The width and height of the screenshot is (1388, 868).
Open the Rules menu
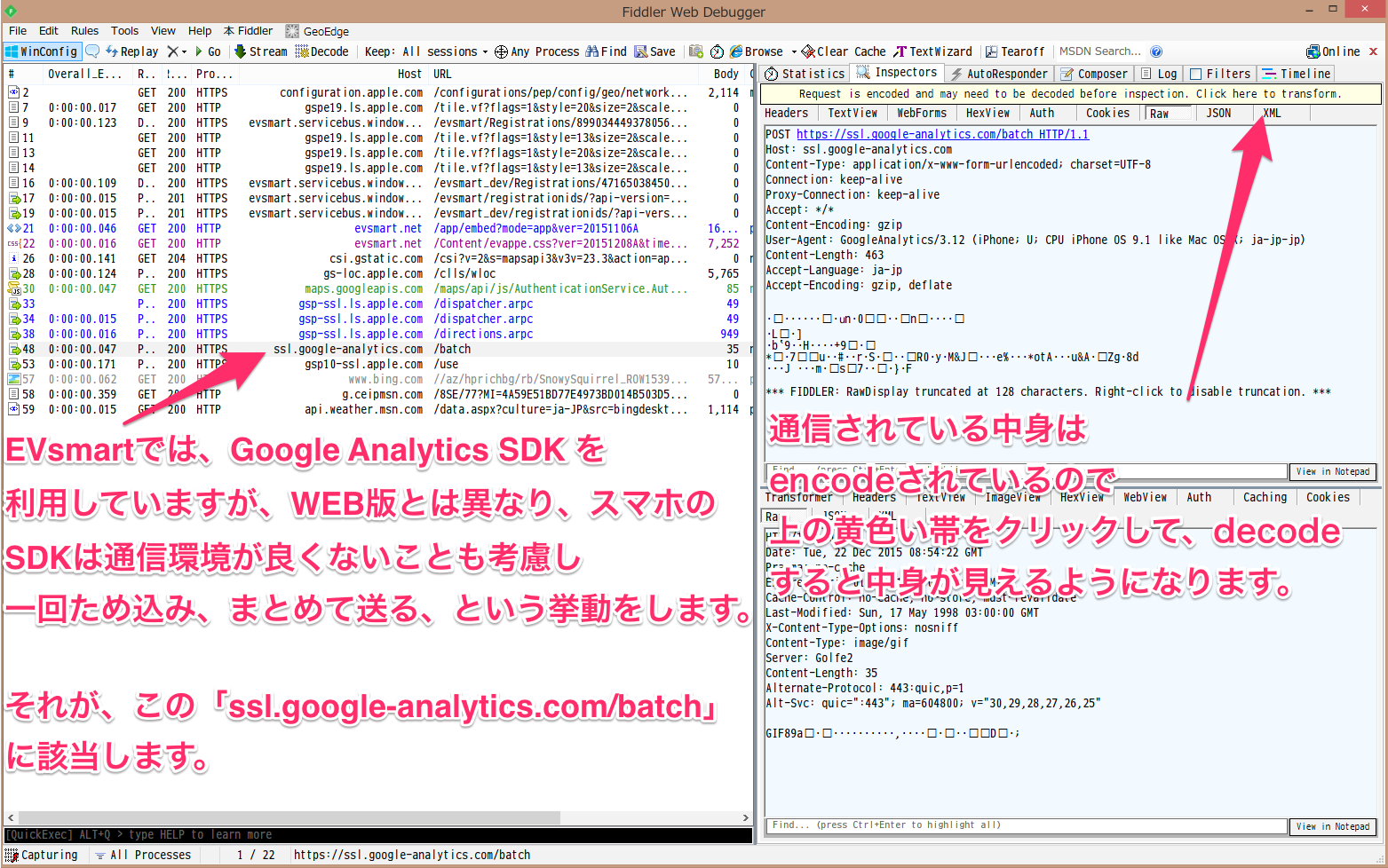click(85, 30)
